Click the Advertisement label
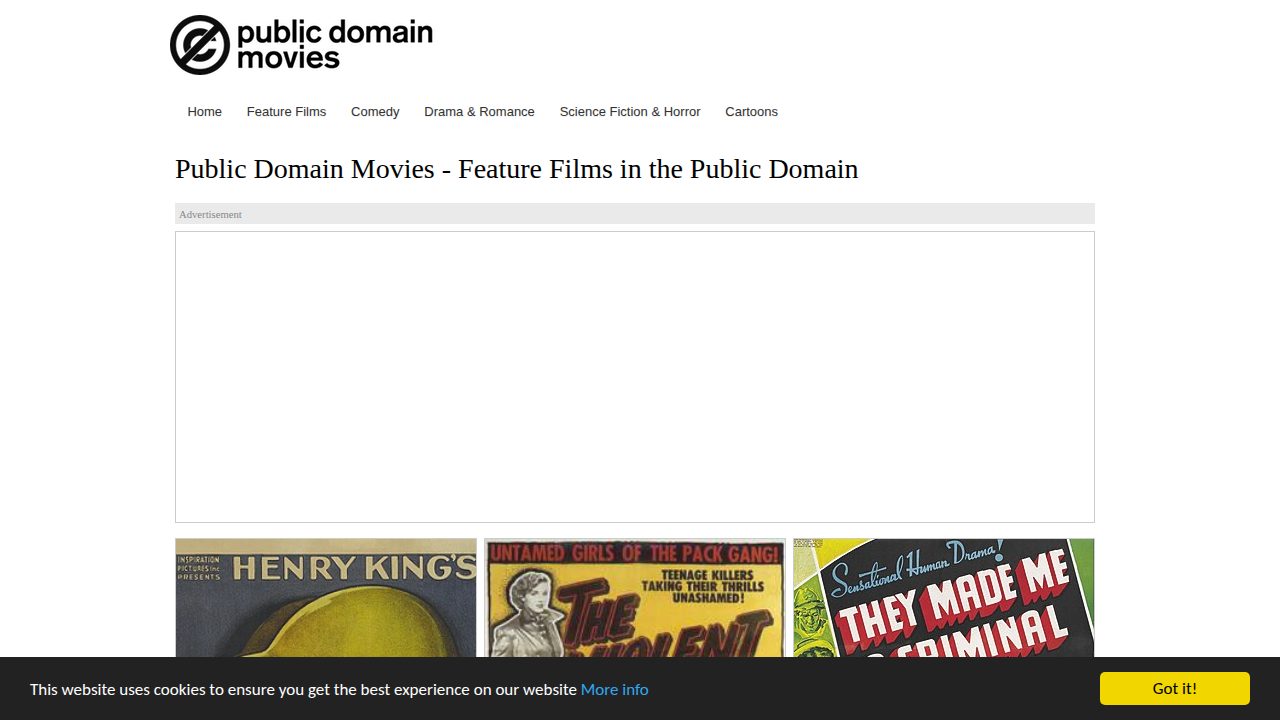Viewport: 1280px width, 720px height. tap(210, 214)
